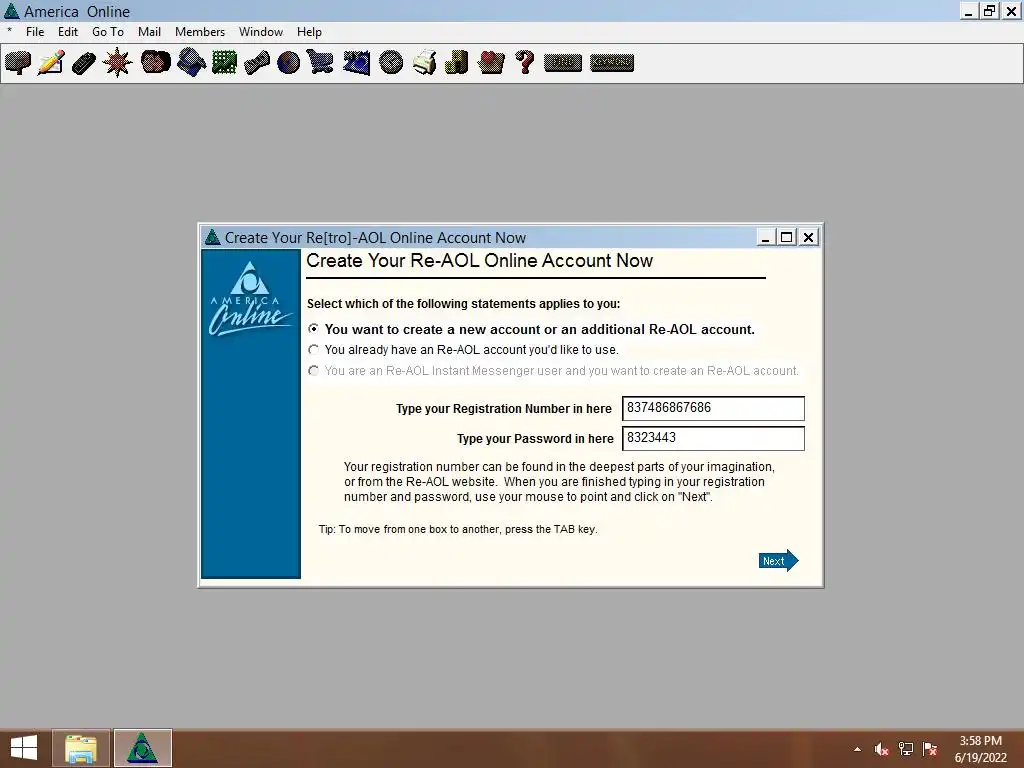1024x768 pixels.
Task: Click the Online Clock toolbar icon
Action: tap(391, 63)
